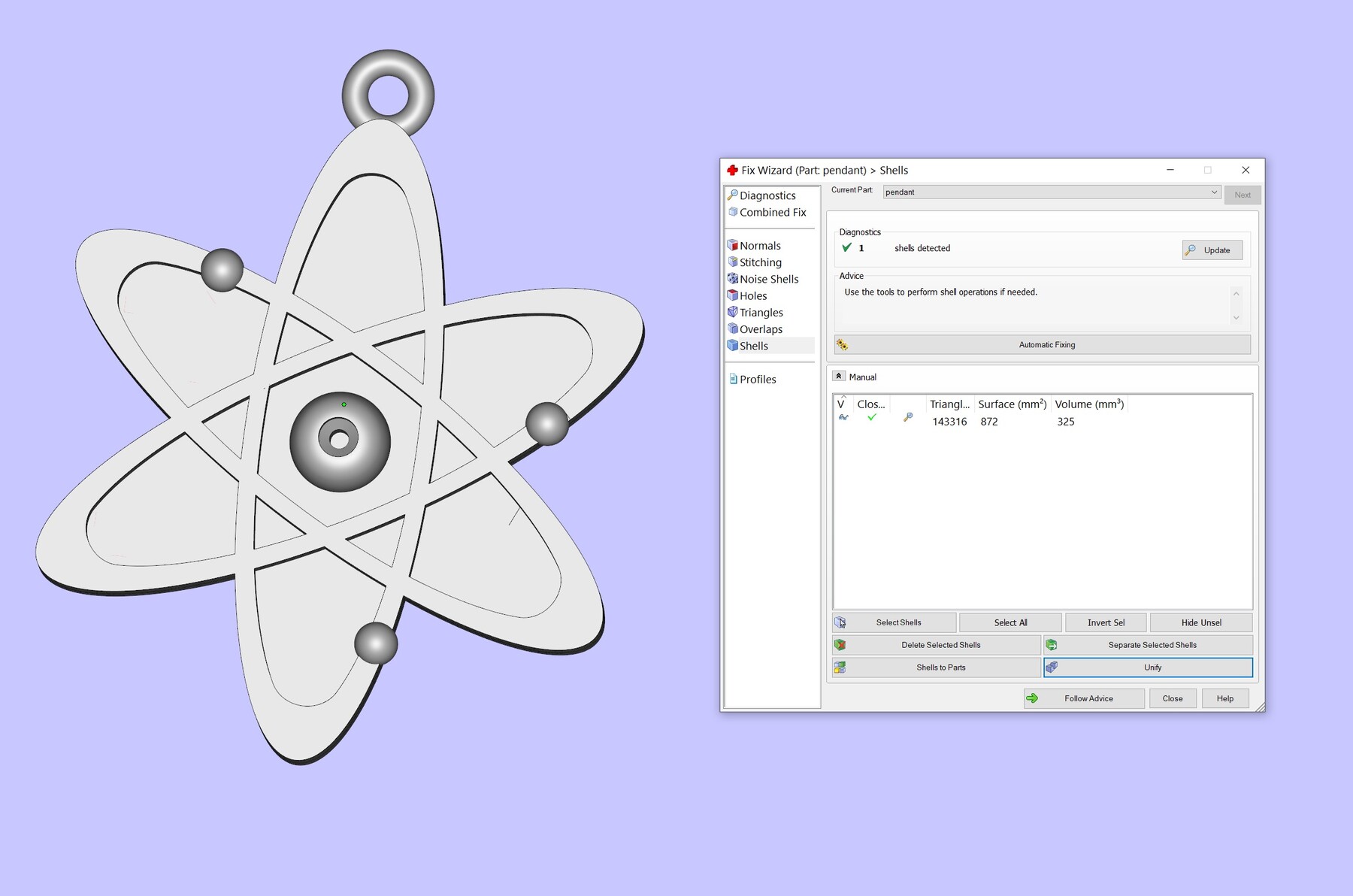The image size is (1353, 896).
Task: Switch to the Diagnostics page
Action: point(768,195)
